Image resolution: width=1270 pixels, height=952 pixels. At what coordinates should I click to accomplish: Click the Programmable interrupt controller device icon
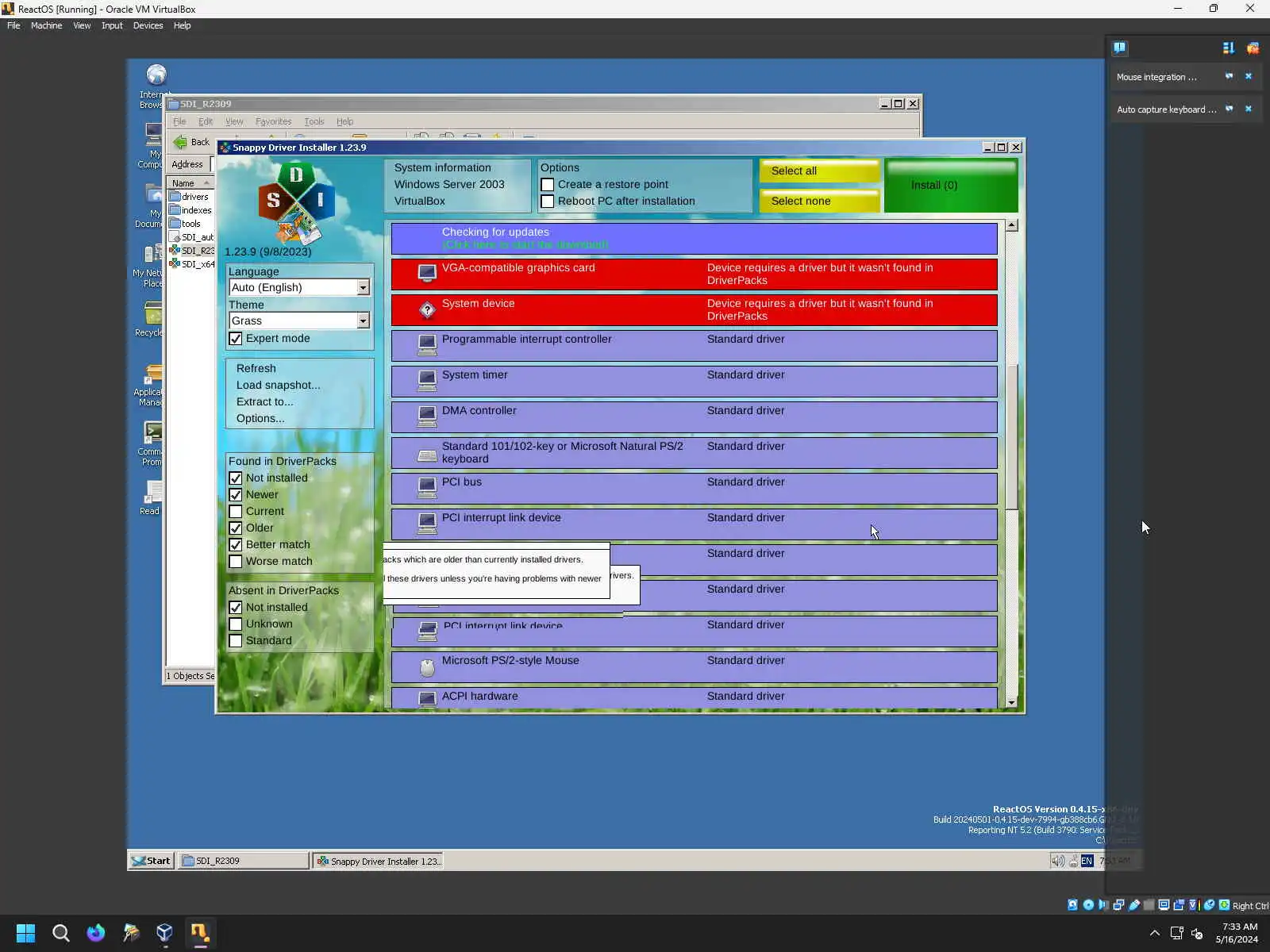pos(427,345)
